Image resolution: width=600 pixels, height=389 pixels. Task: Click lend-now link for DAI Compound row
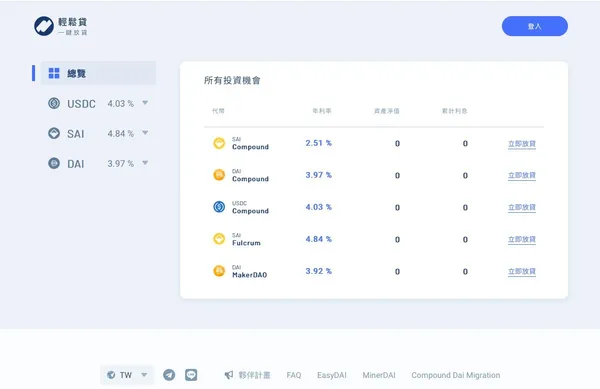[x=522, y=176]
